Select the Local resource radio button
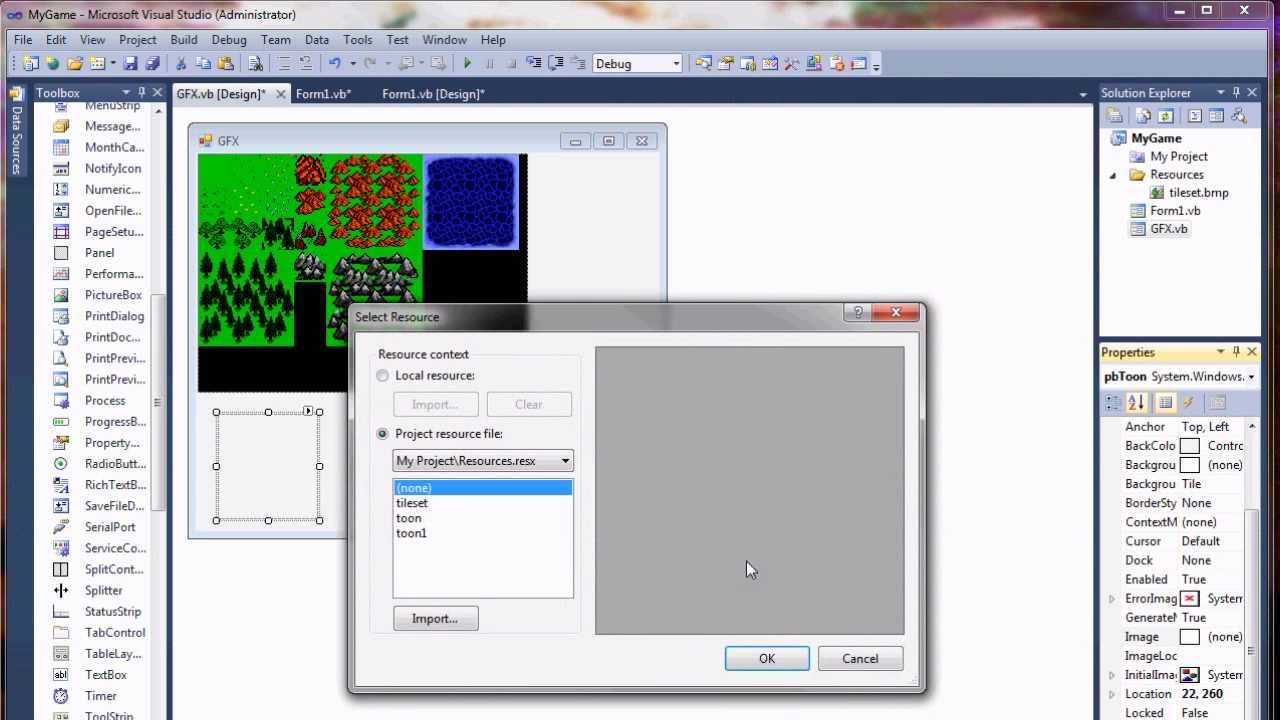1280x720 pixels. tap(383, 376)
